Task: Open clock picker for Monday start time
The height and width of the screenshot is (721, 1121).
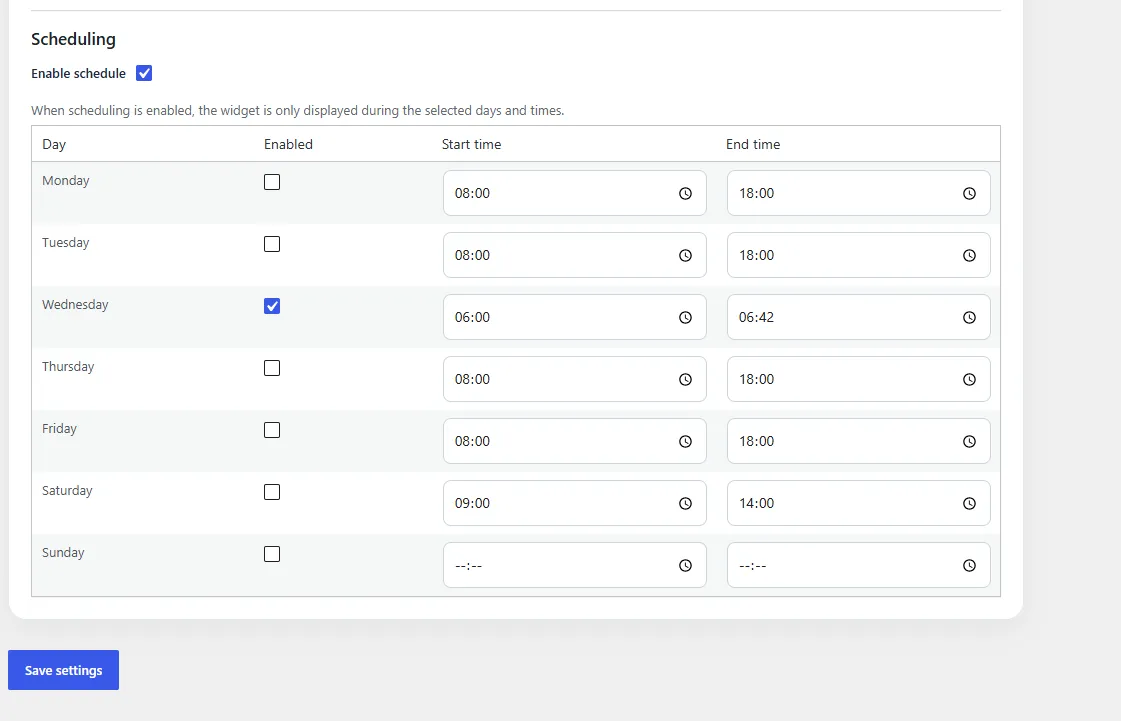Action: point(685,193)
